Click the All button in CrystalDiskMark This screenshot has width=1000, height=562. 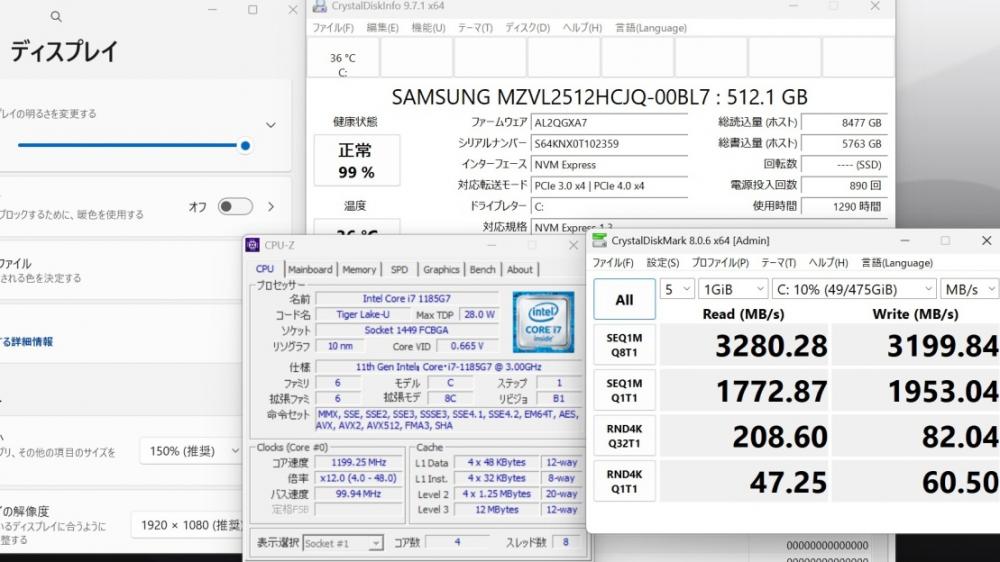pos(624,299)
